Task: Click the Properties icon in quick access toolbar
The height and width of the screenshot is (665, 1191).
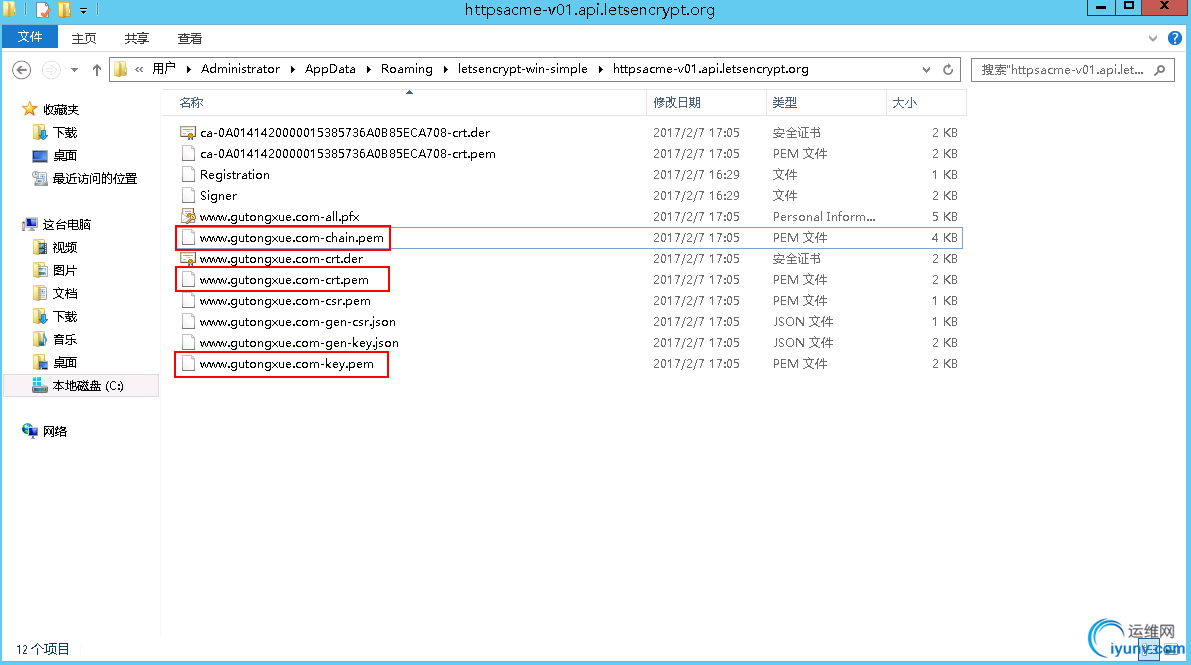Action: click(43, 10)
